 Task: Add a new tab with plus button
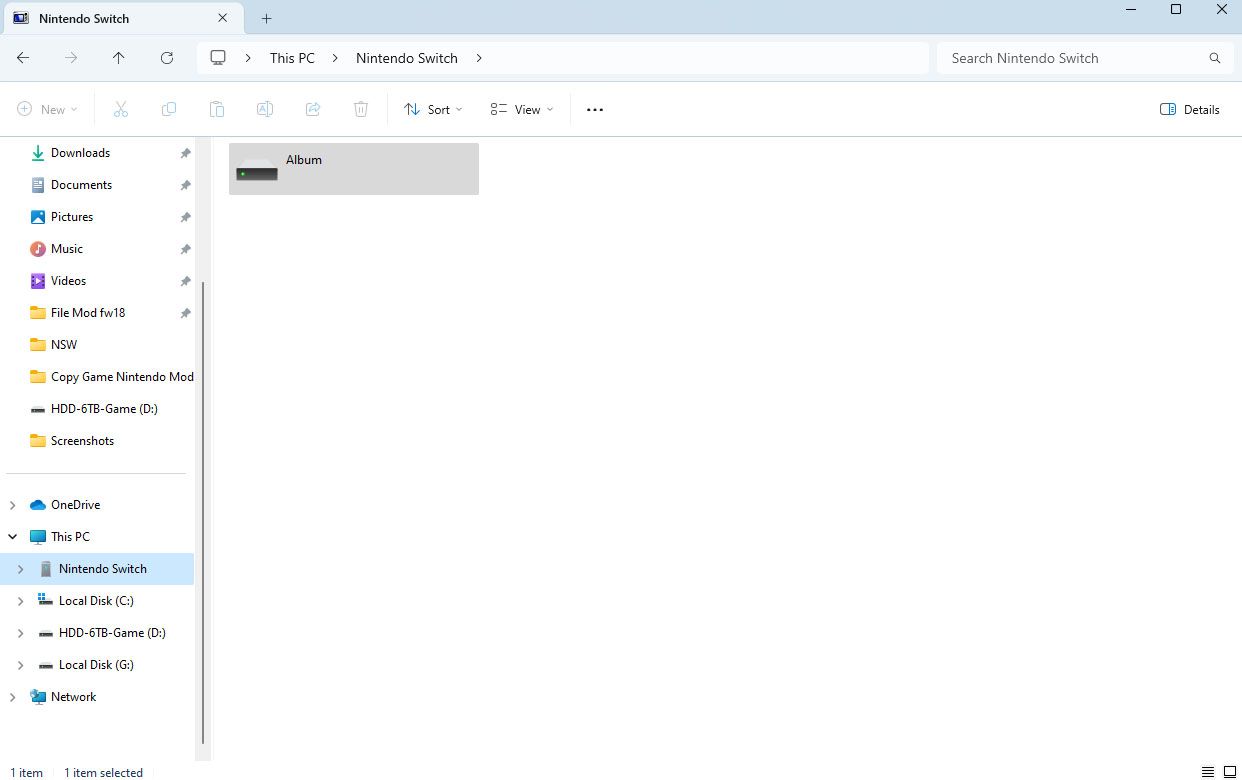266,18
